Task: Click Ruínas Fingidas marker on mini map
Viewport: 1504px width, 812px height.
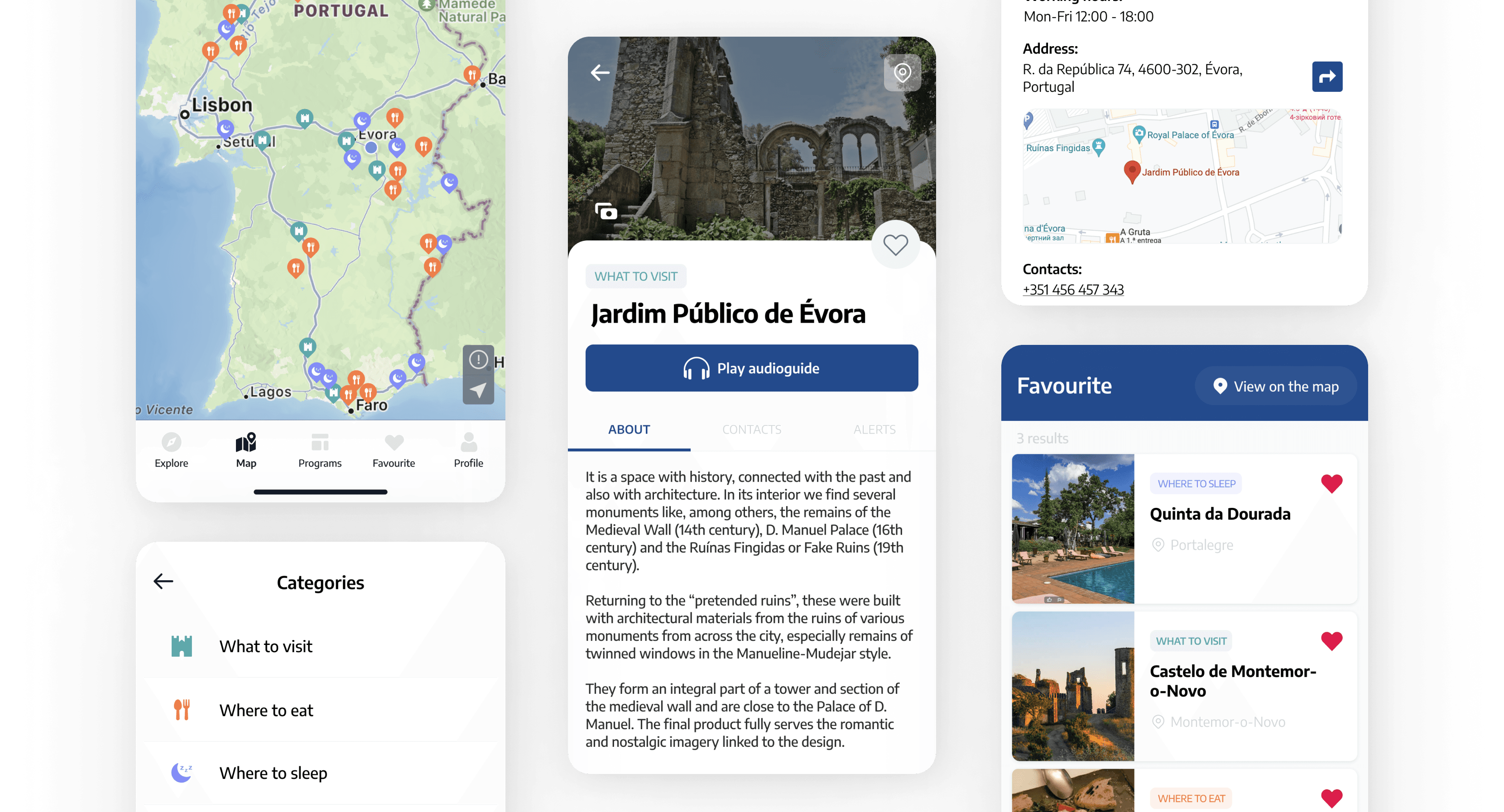Action: pos(1099,147)
